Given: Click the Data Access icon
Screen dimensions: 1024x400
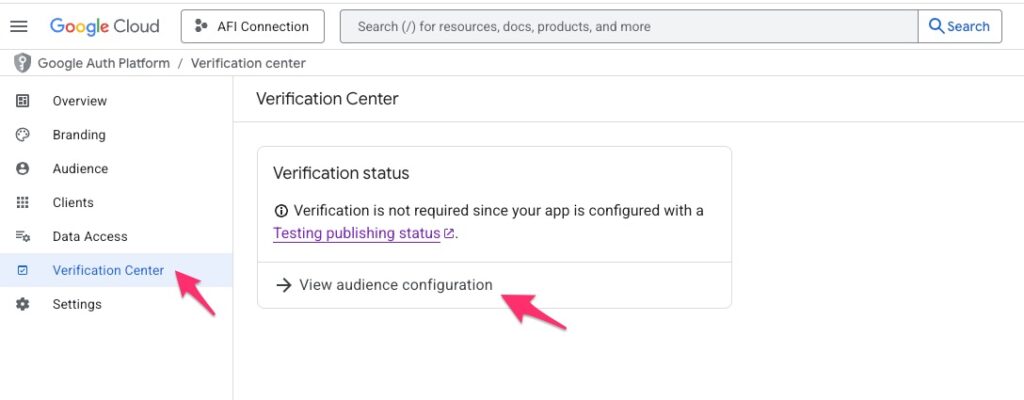Looking at the screenshot, I should tap(23, 237).
